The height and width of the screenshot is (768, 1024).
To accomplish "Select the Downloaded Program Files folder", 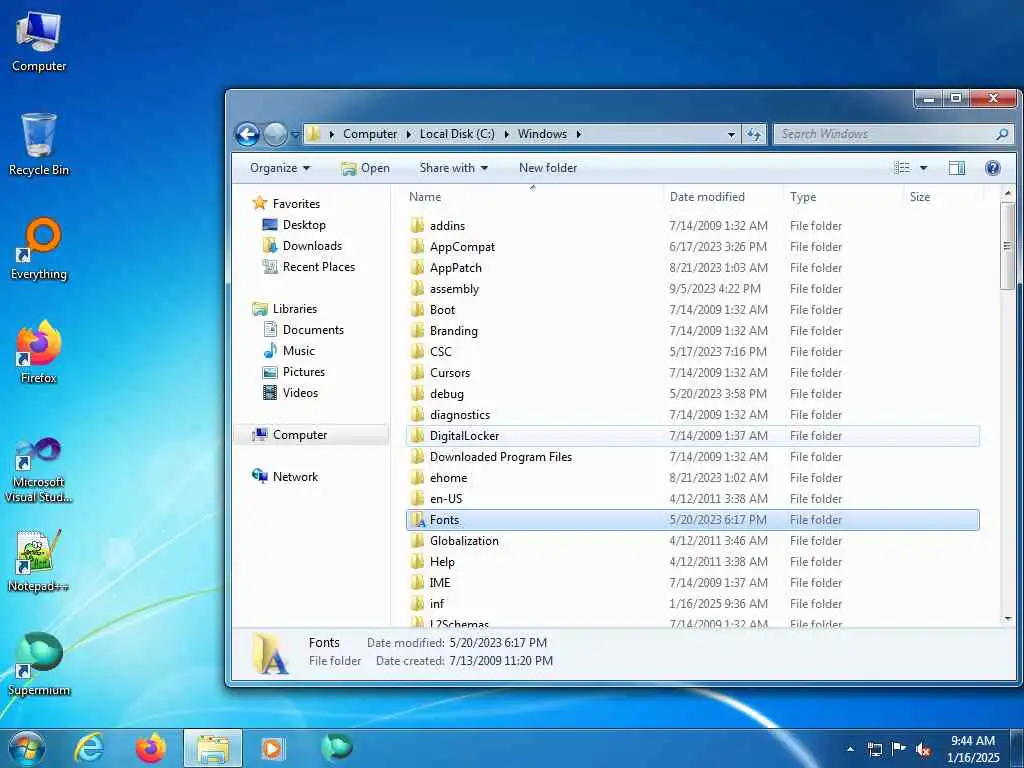I will click(x=693, y=456).
